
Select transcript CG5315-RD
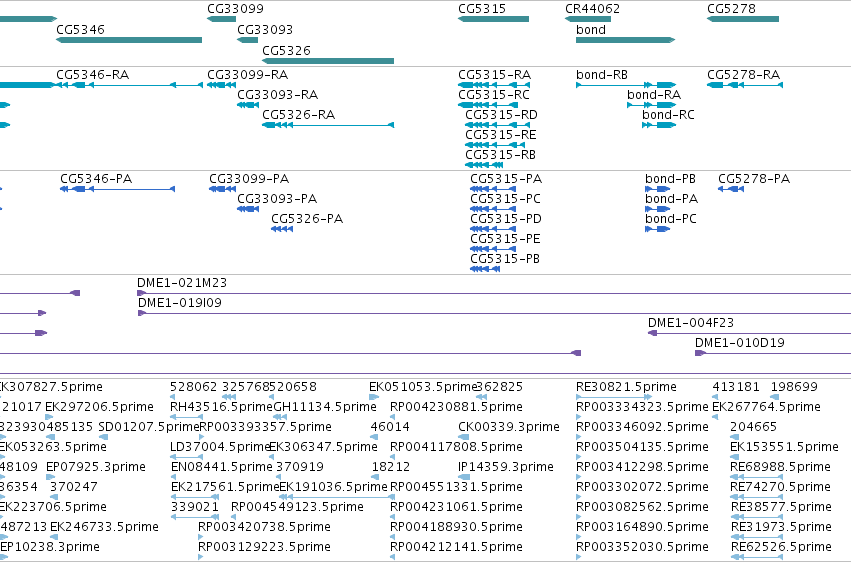tap(497, 125)
